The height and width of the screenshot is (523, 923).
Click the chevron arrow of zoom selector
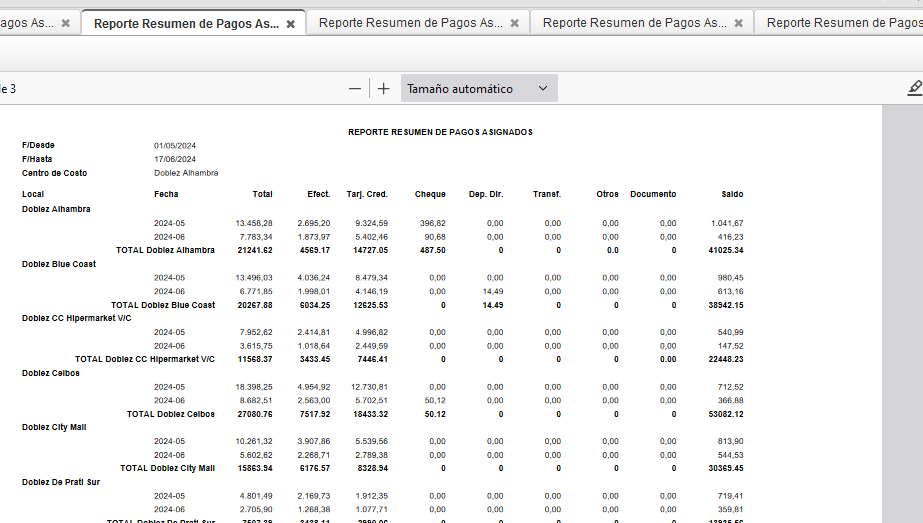tap(543, 89)
